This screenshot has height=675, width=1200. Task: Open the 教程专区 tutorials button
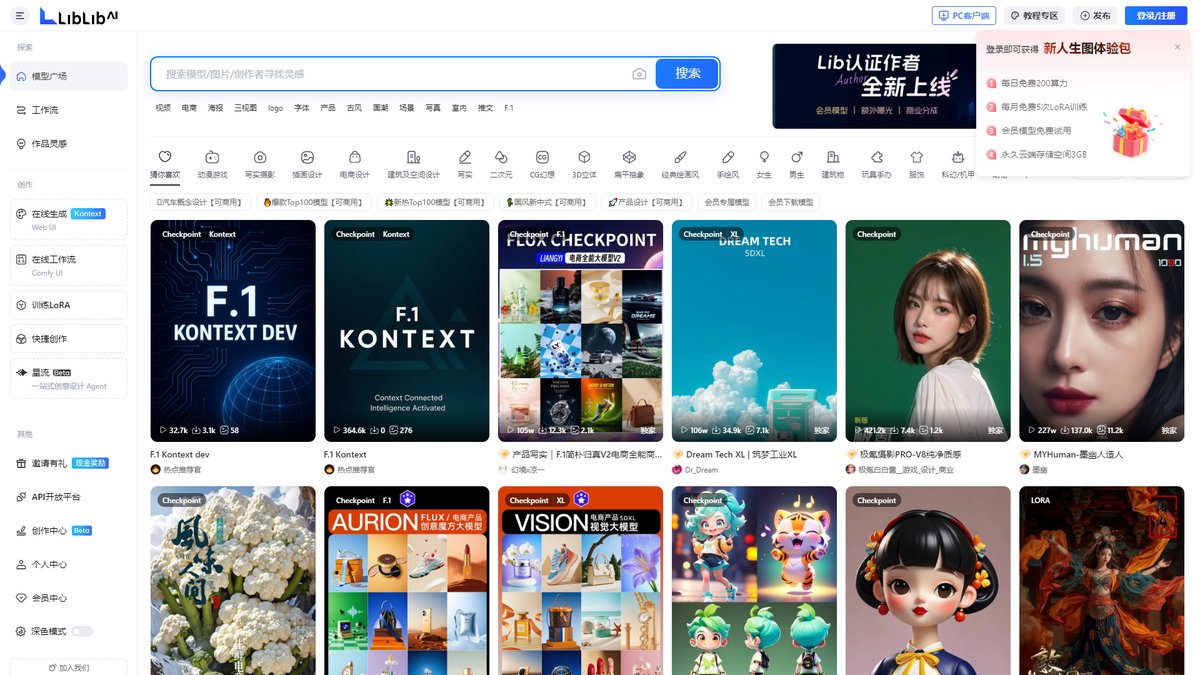coord(1034,16)
